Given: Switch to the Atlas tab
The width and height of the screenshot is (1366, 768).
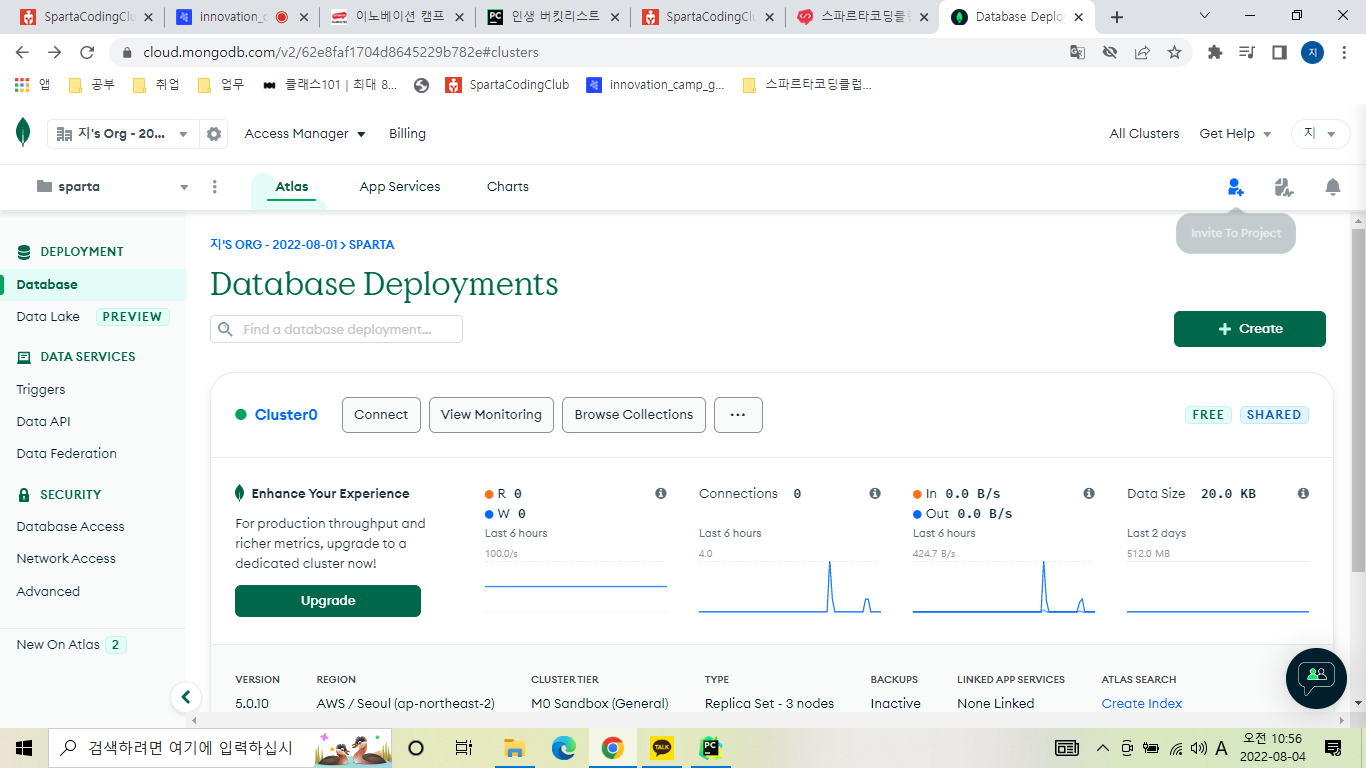Looking at the screenshot, I should [292, 187].
